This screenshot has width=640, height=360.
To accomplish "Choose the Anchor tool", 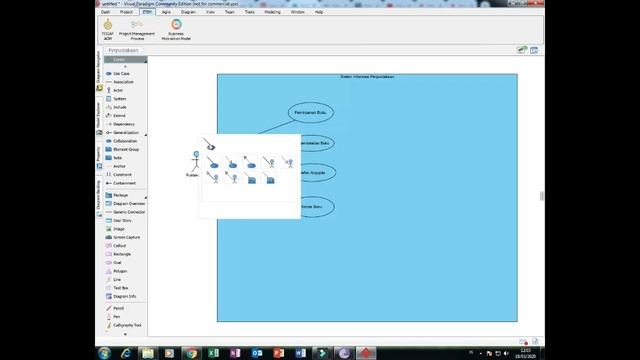I will tap(119, 166).
